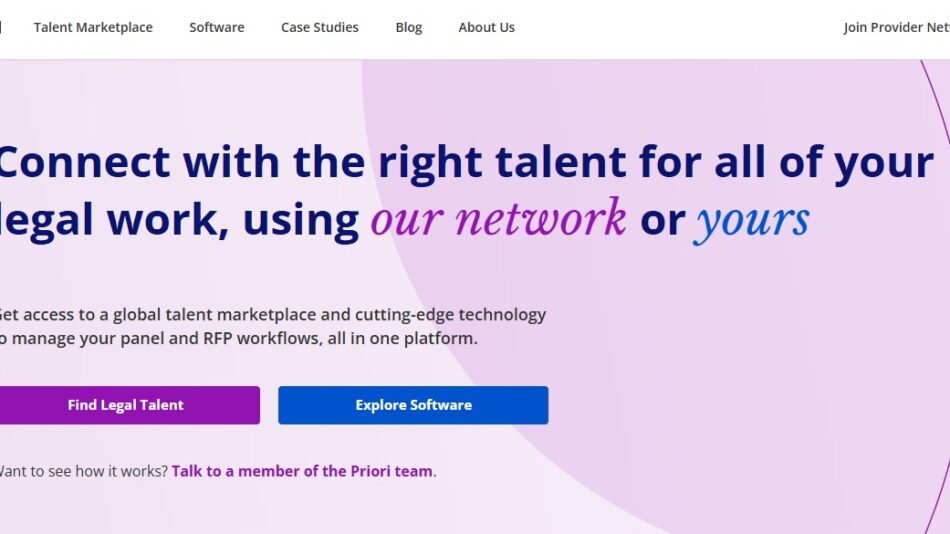
Task: Click the 'Get access to a global talent marketplace' line
Action: coord(200,314)
